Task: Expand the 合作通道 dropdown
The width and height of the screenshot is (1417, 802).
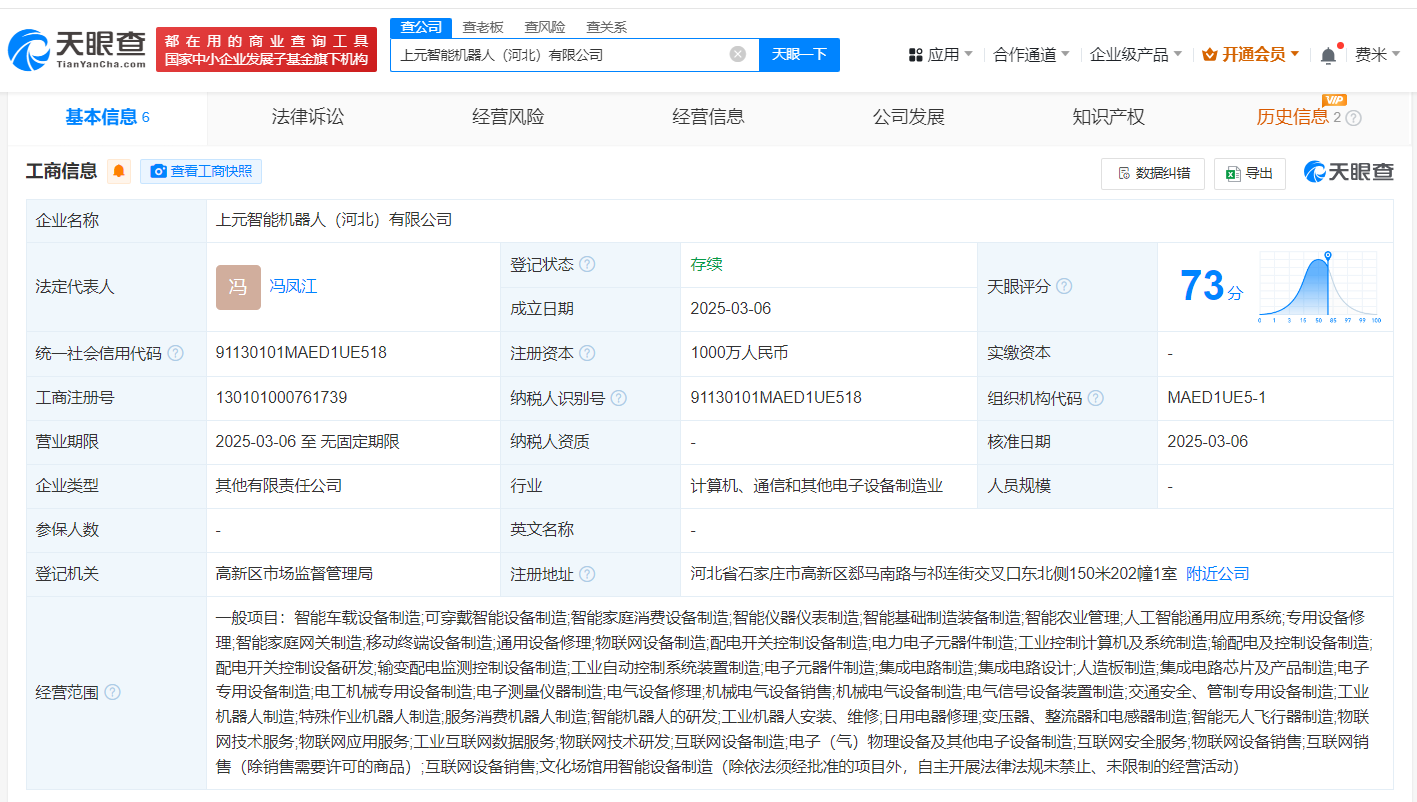Action: coord(1031,55)
